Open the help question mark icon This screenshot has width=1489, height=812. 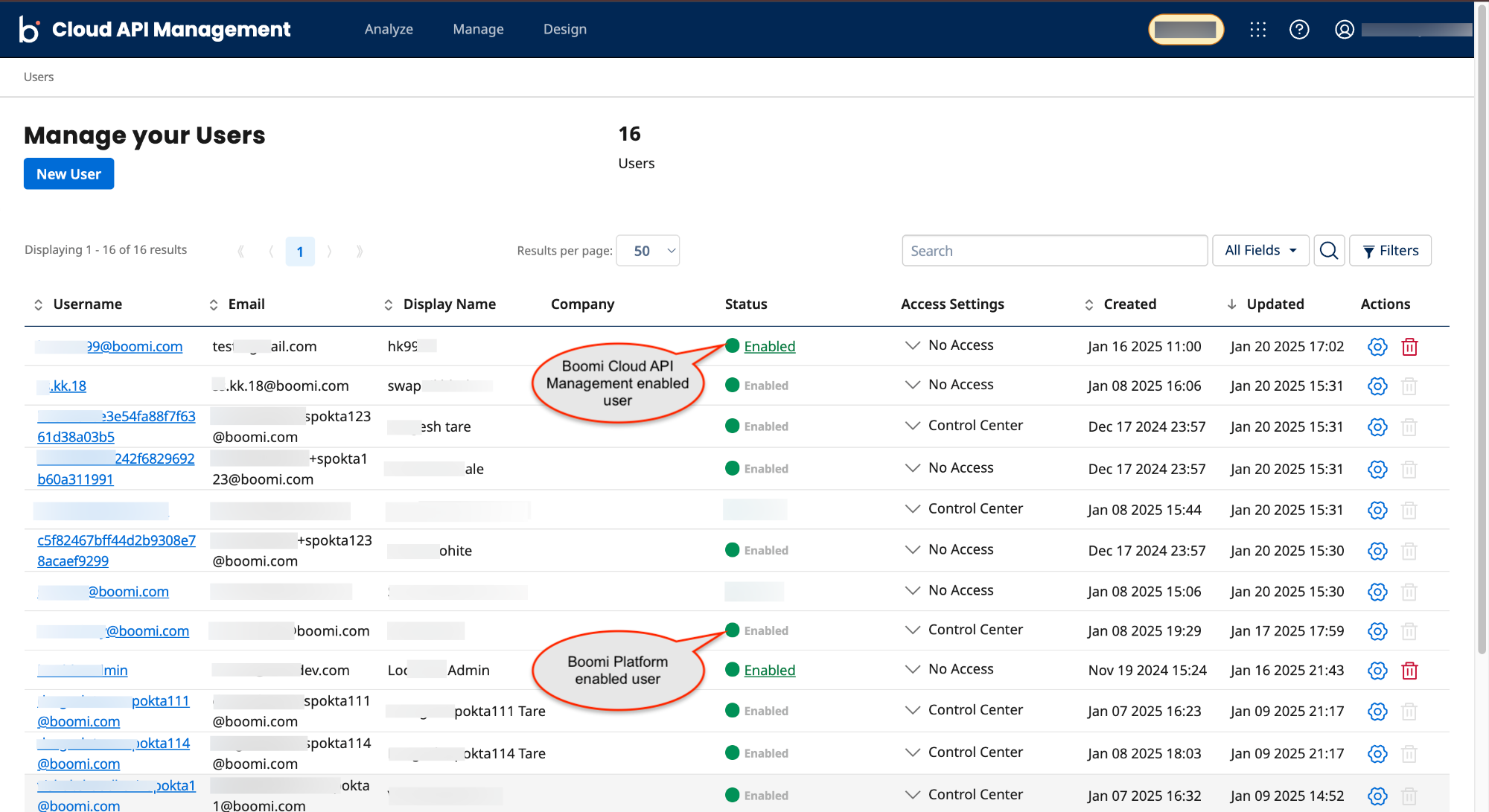[1299, 29]
